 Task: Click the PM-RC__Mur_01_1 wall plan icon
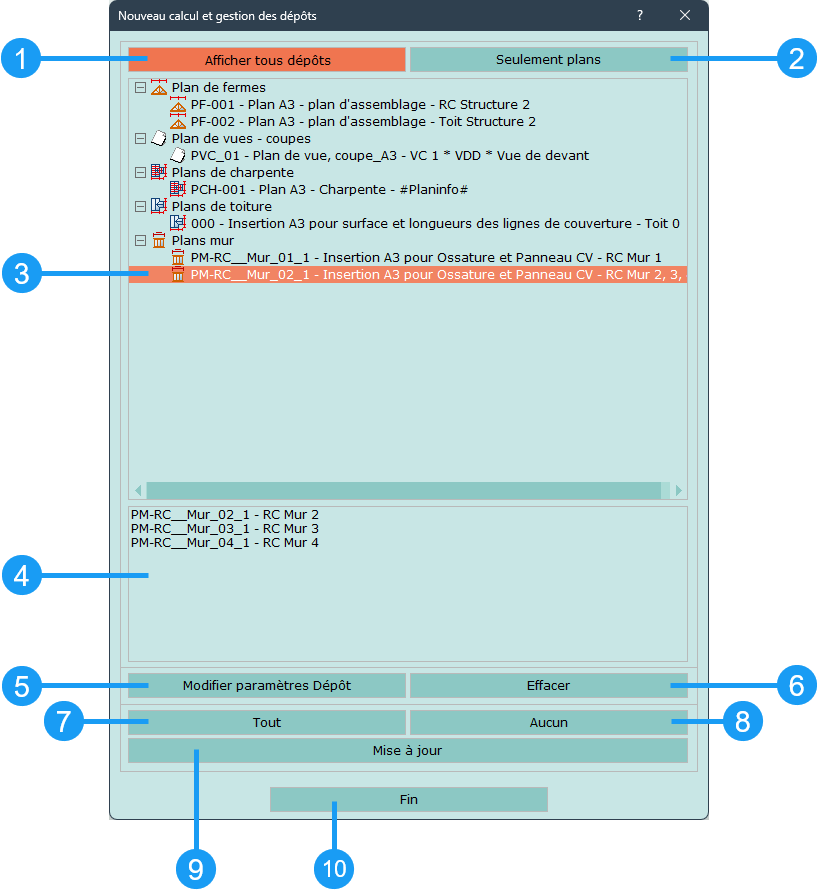178,257
